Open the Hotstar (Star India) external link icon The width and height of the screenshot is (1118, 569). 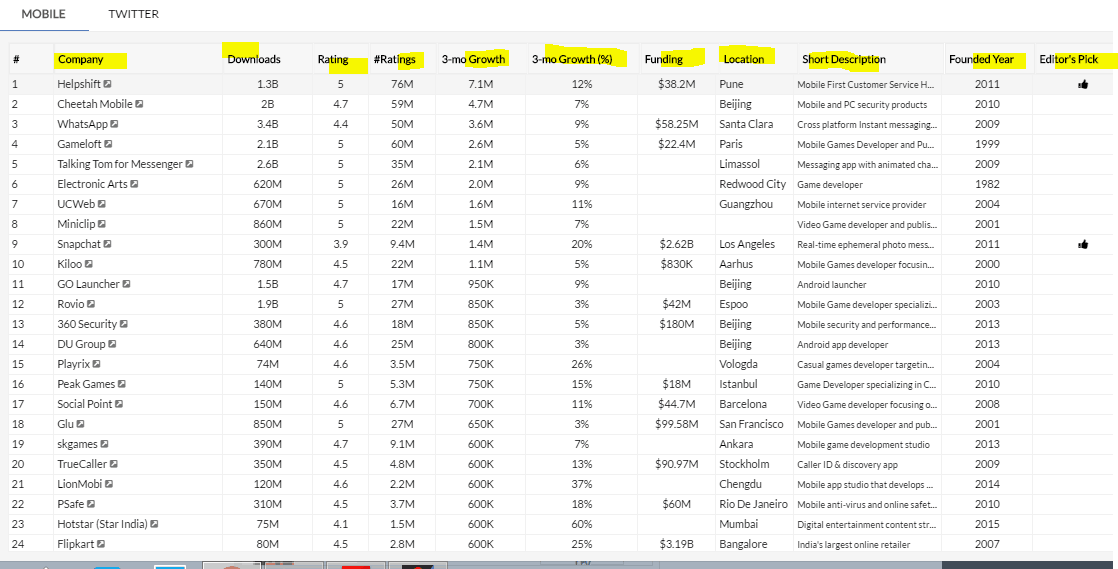point(154,523)
